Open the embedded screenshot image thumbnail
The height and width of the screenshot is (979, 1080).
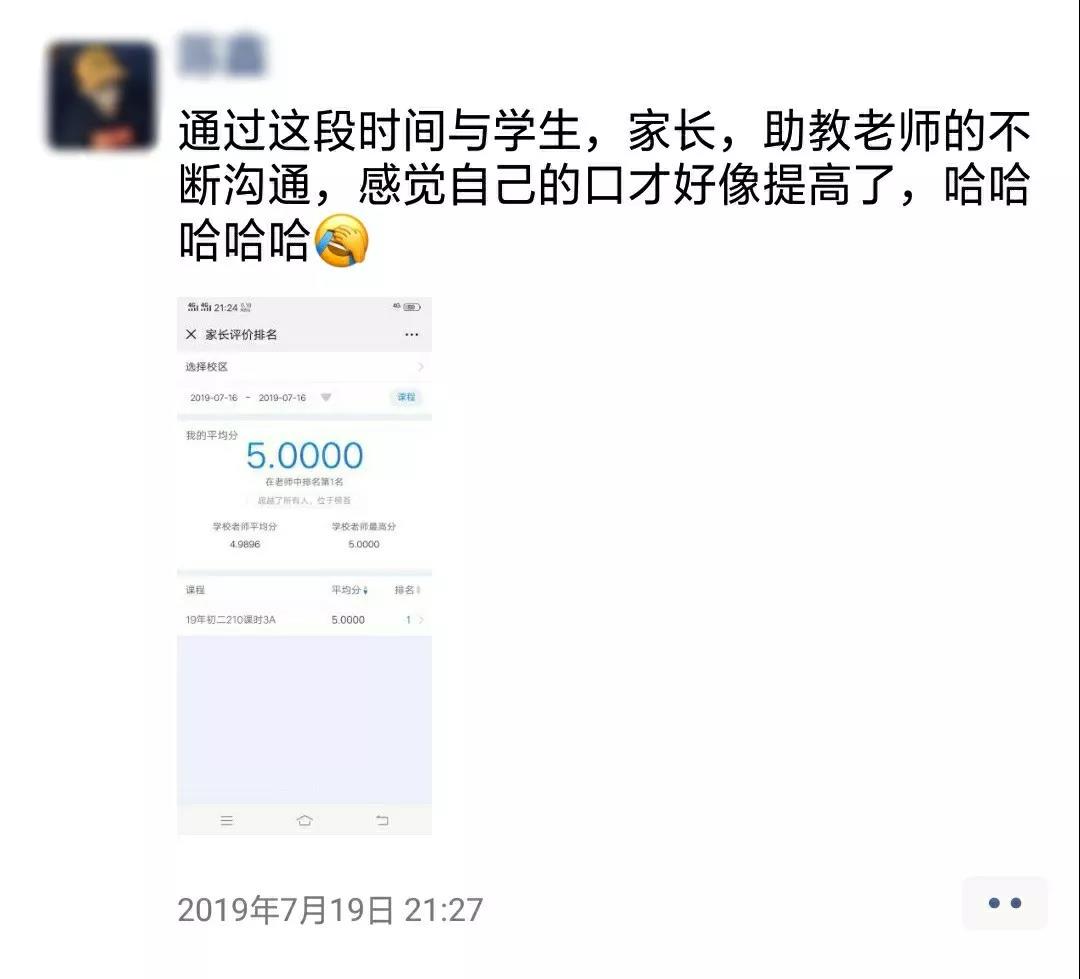pyautogui.click(x=304, y=566)
